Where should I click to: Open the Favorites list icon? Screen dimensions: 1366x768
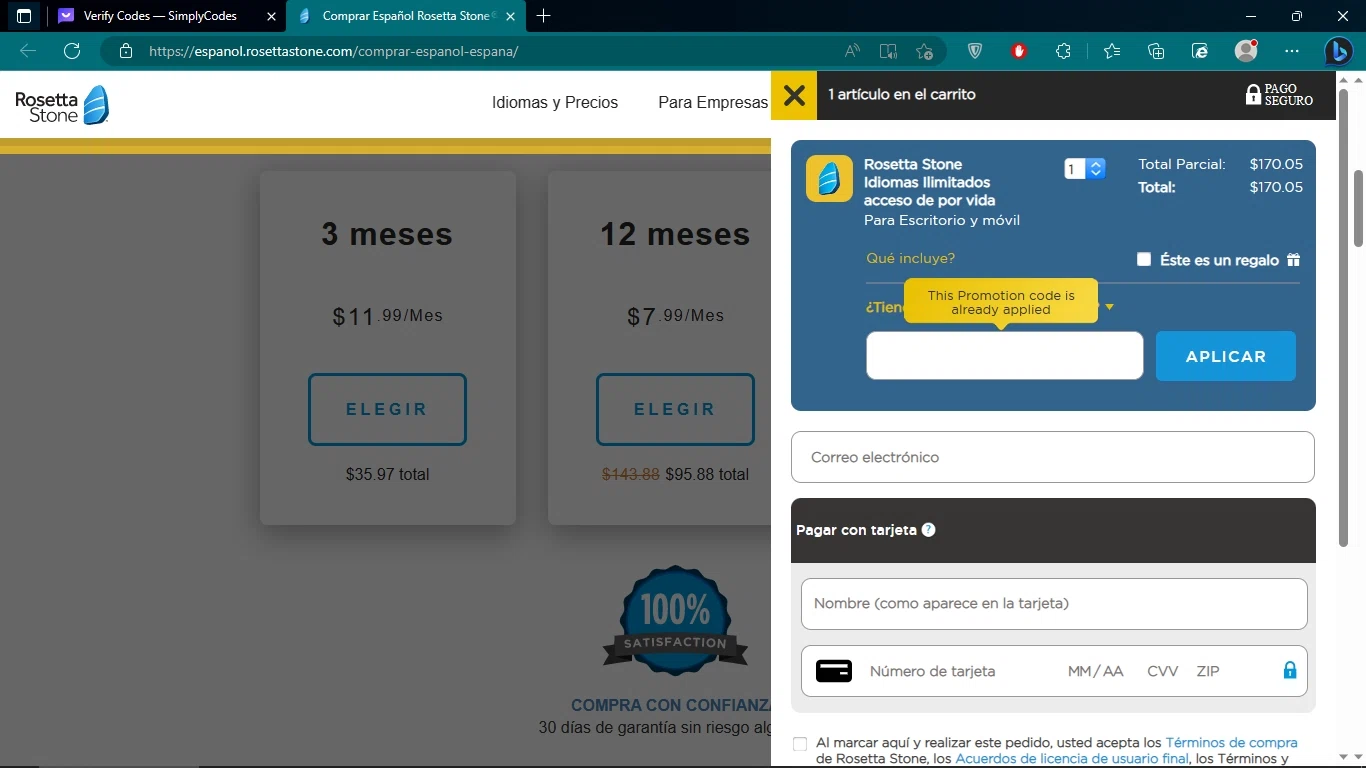(1112, 51)
